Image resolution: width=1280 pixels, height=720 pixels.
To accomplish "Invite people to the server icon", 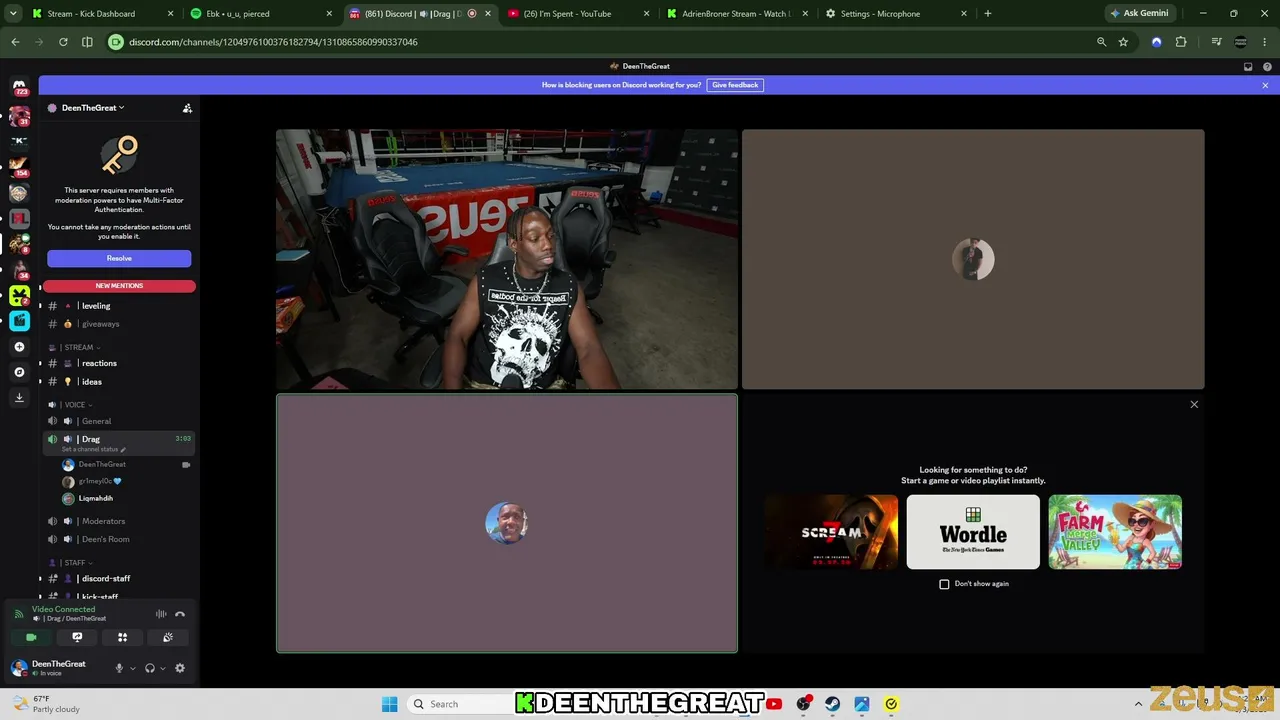I will 187,108.
